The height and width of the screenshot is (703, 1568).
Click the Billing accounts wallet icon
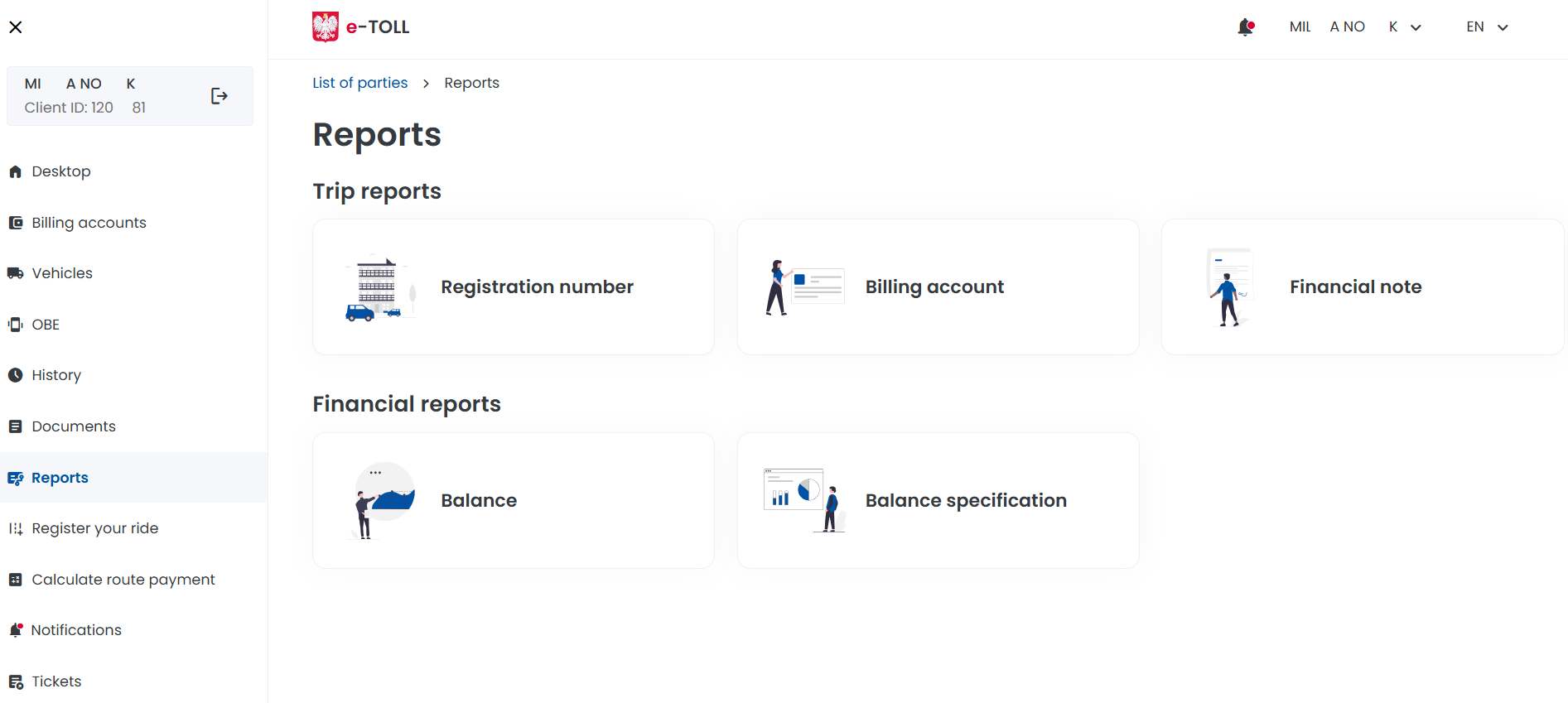click(x=16, y=223)
